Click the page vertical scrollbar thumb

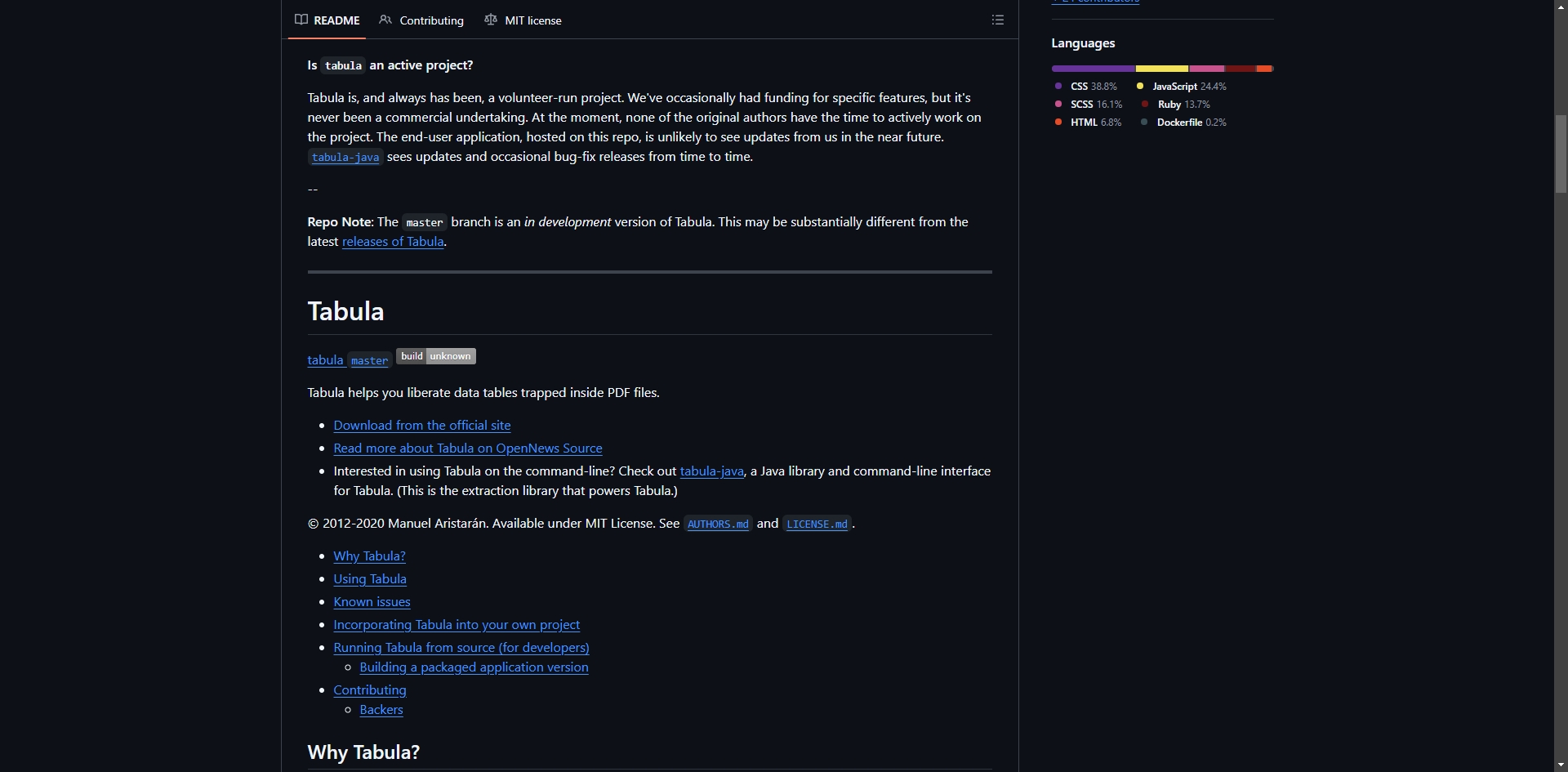click(1561, 154)
